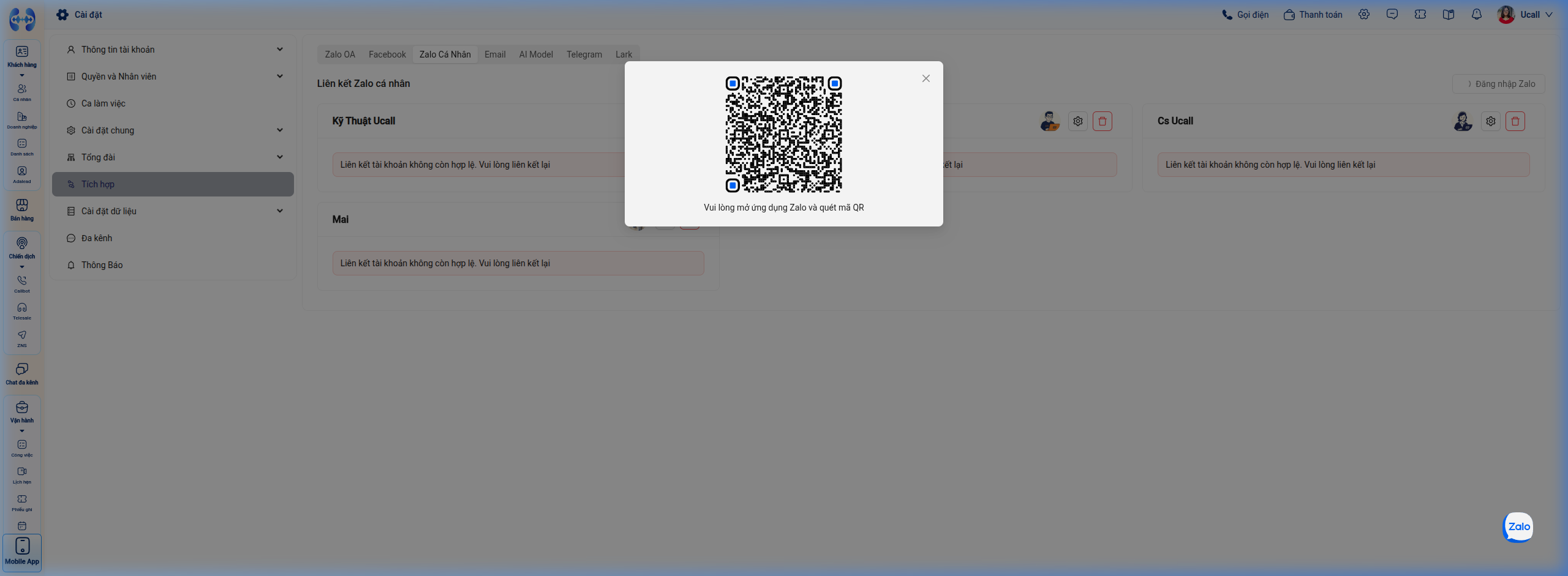Click the Đăng nhập Zalo button

(x=1499, y=84)
